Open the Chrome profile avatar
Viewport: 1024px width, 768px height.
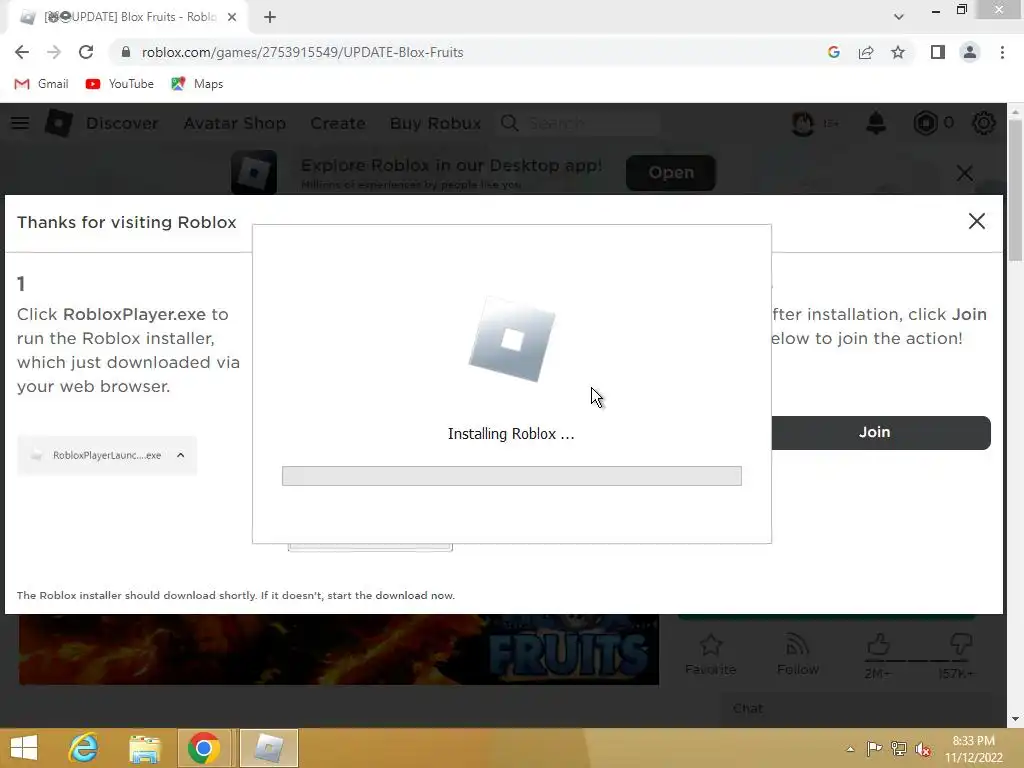(x=970, y=52)
